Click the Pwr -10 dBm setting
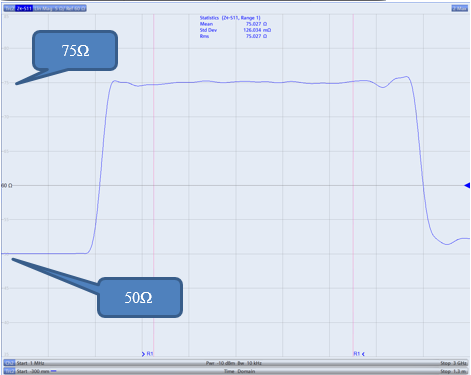471x375 pixels. (x=219, y=363)
